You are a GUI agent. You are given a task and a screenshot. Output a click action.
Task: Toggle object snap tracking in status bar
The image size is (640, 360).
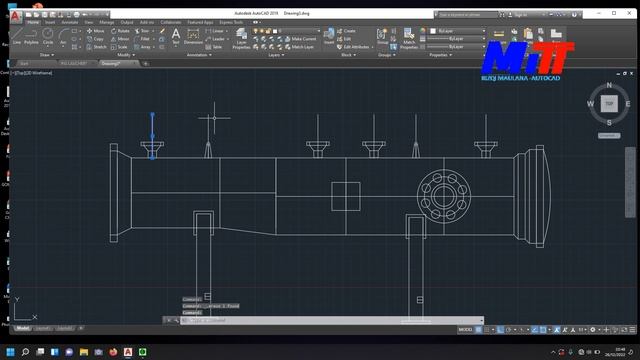(535, 329)
